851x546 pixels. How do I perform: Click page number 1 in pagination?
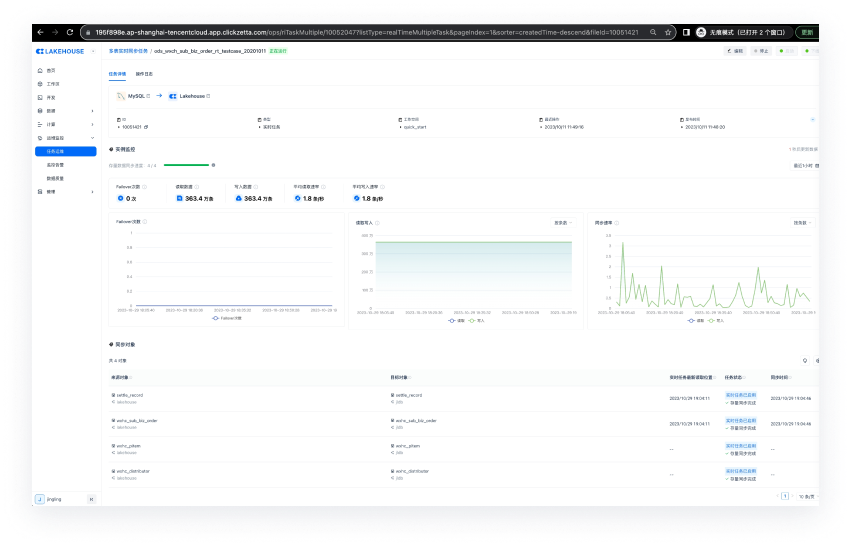(x=785, y=496)
